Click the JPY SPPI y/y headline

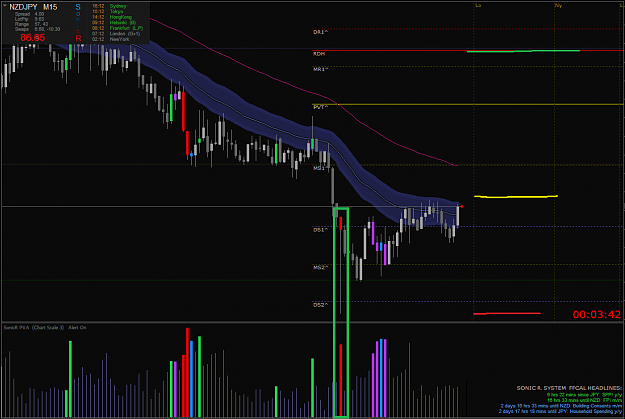click(x=584, y=395)
